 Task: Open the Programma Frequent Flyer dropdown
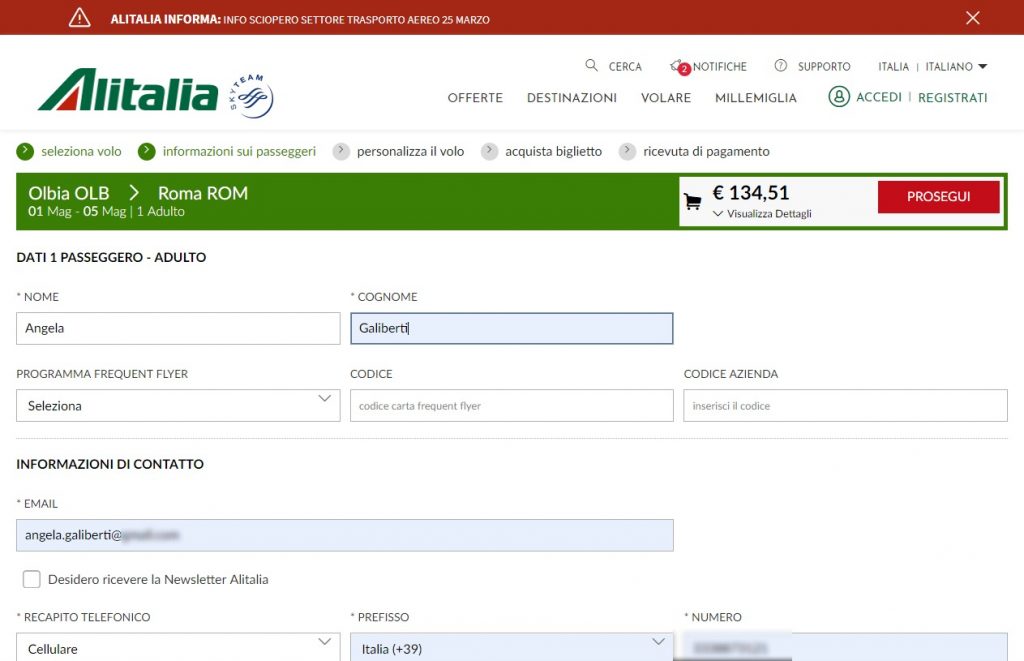[178, 406]
